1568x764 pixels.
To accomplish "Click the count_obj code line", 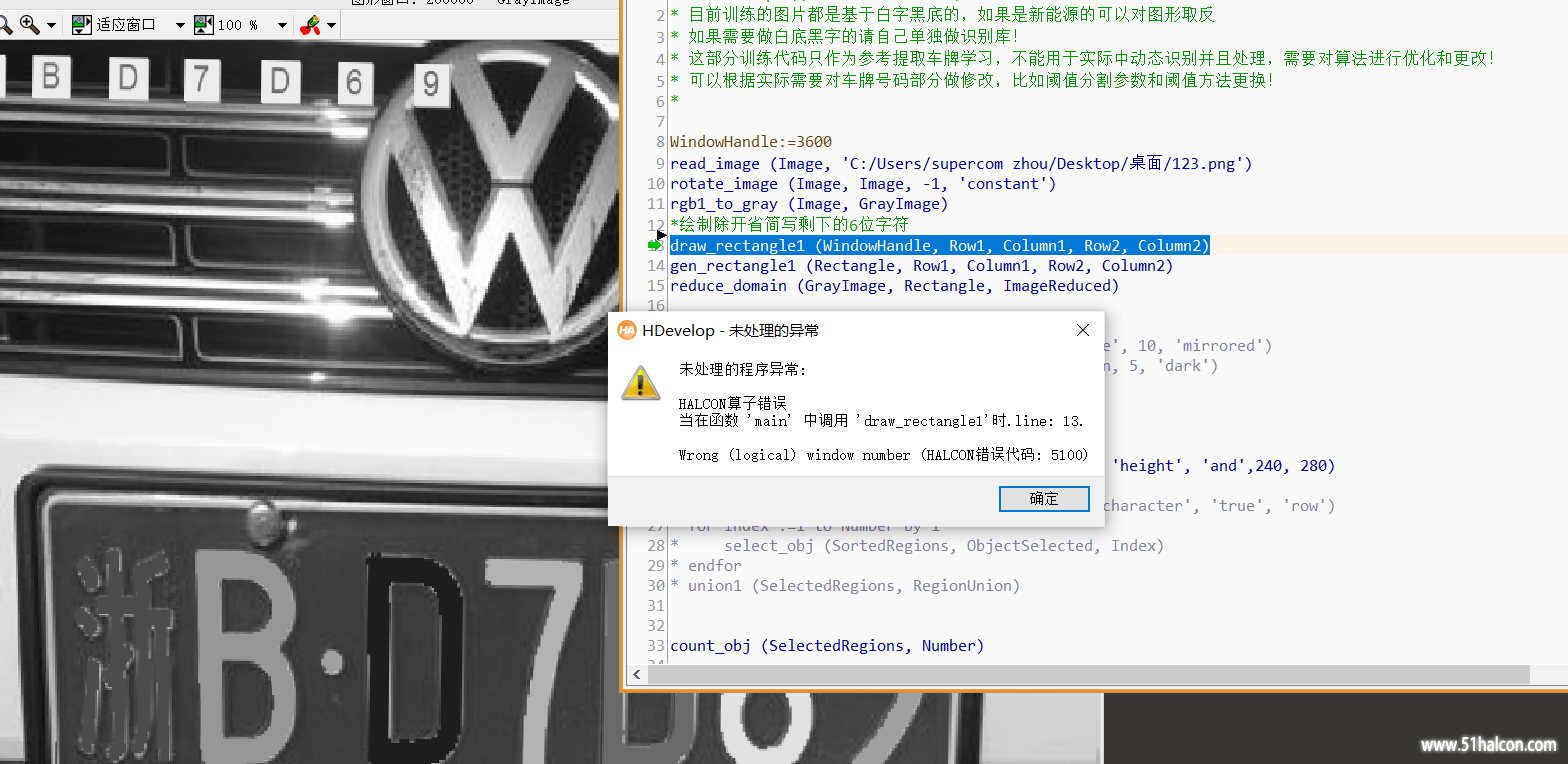I will click(827, 646).
